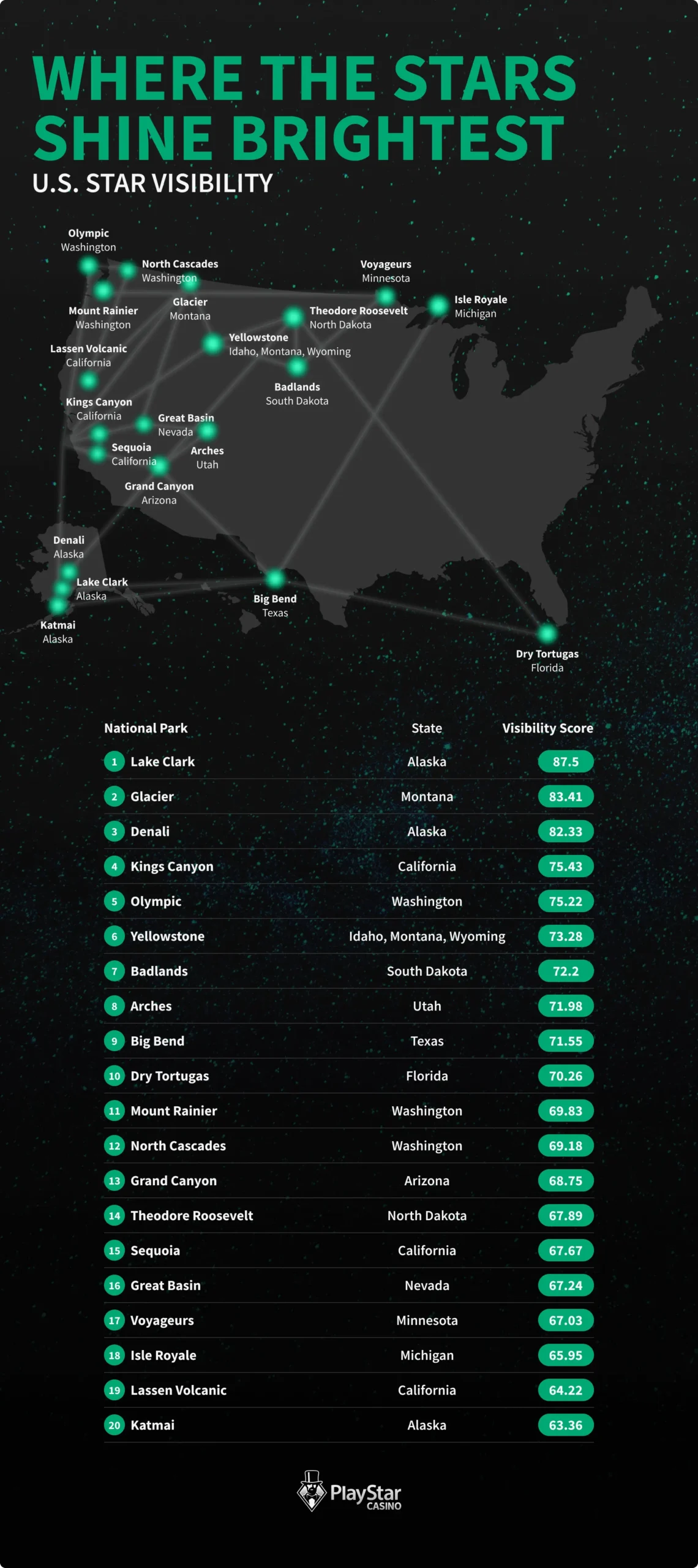Screen dimensions: 698x1568
Task: Select the 63.36 score badge
Action: pos(566,1425)
